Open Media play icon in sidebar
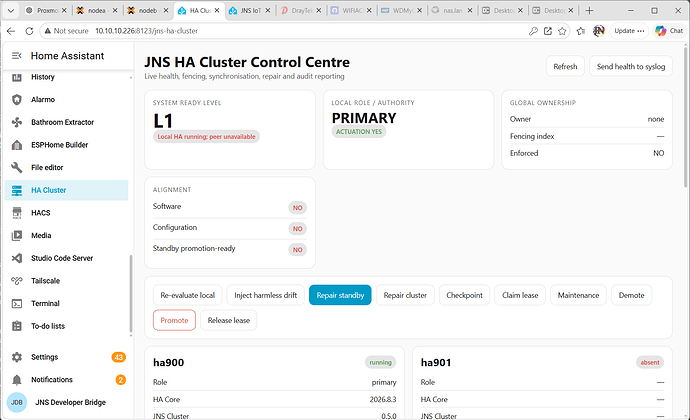The image size is (690, 420). (17, 236)
